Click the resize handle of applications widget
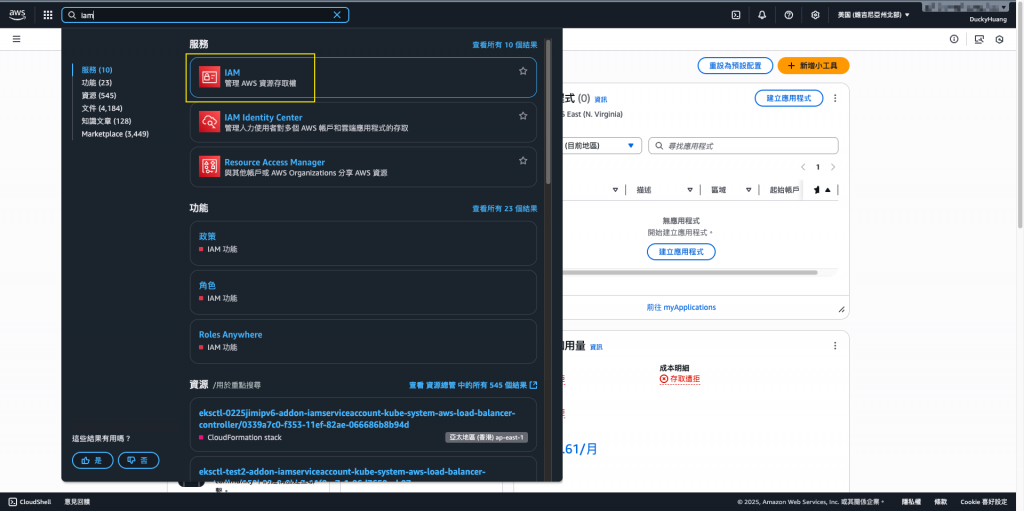1024x511 pixels. 841,310
